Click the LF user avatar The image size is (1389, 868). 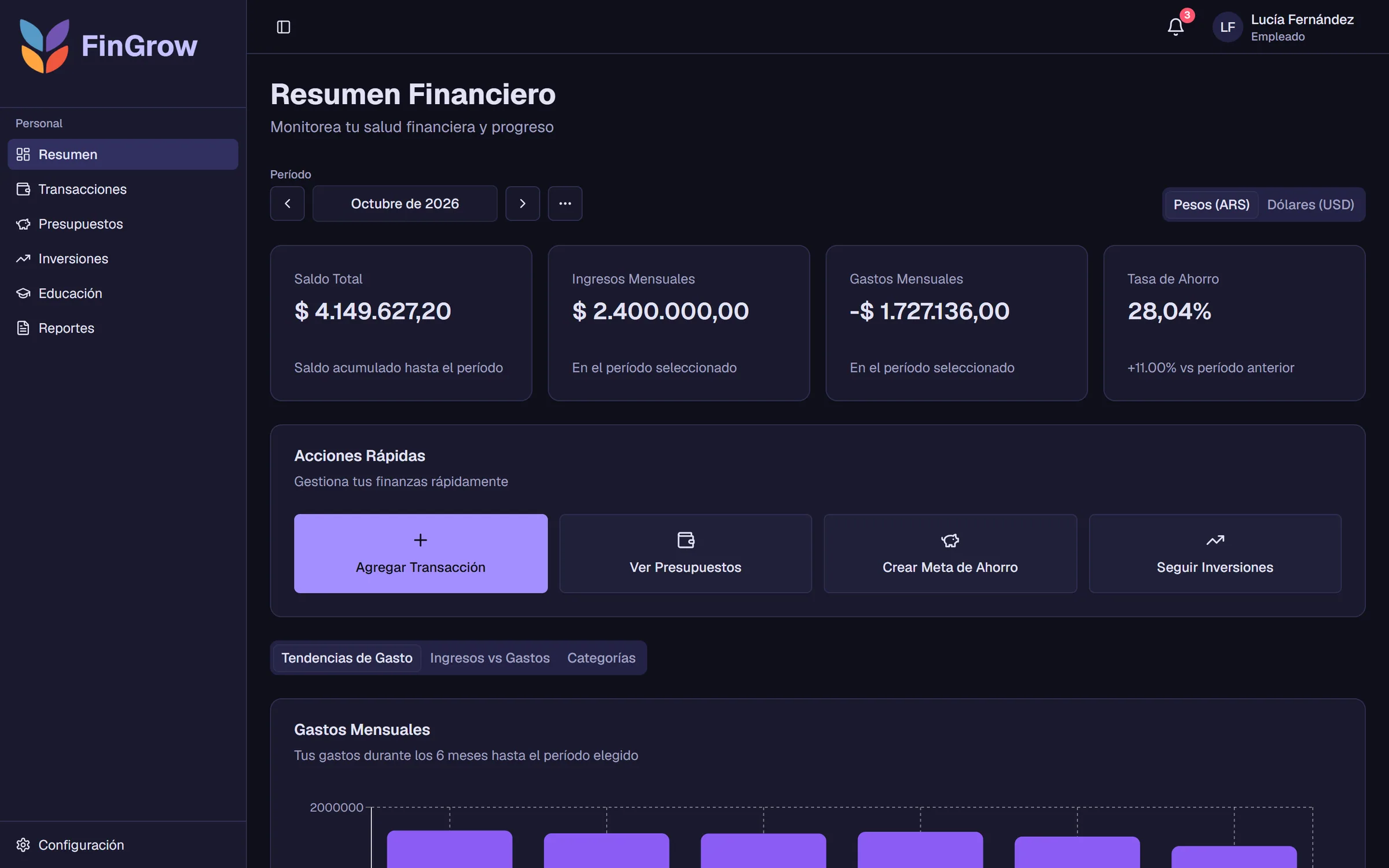tap(1227, 27)
